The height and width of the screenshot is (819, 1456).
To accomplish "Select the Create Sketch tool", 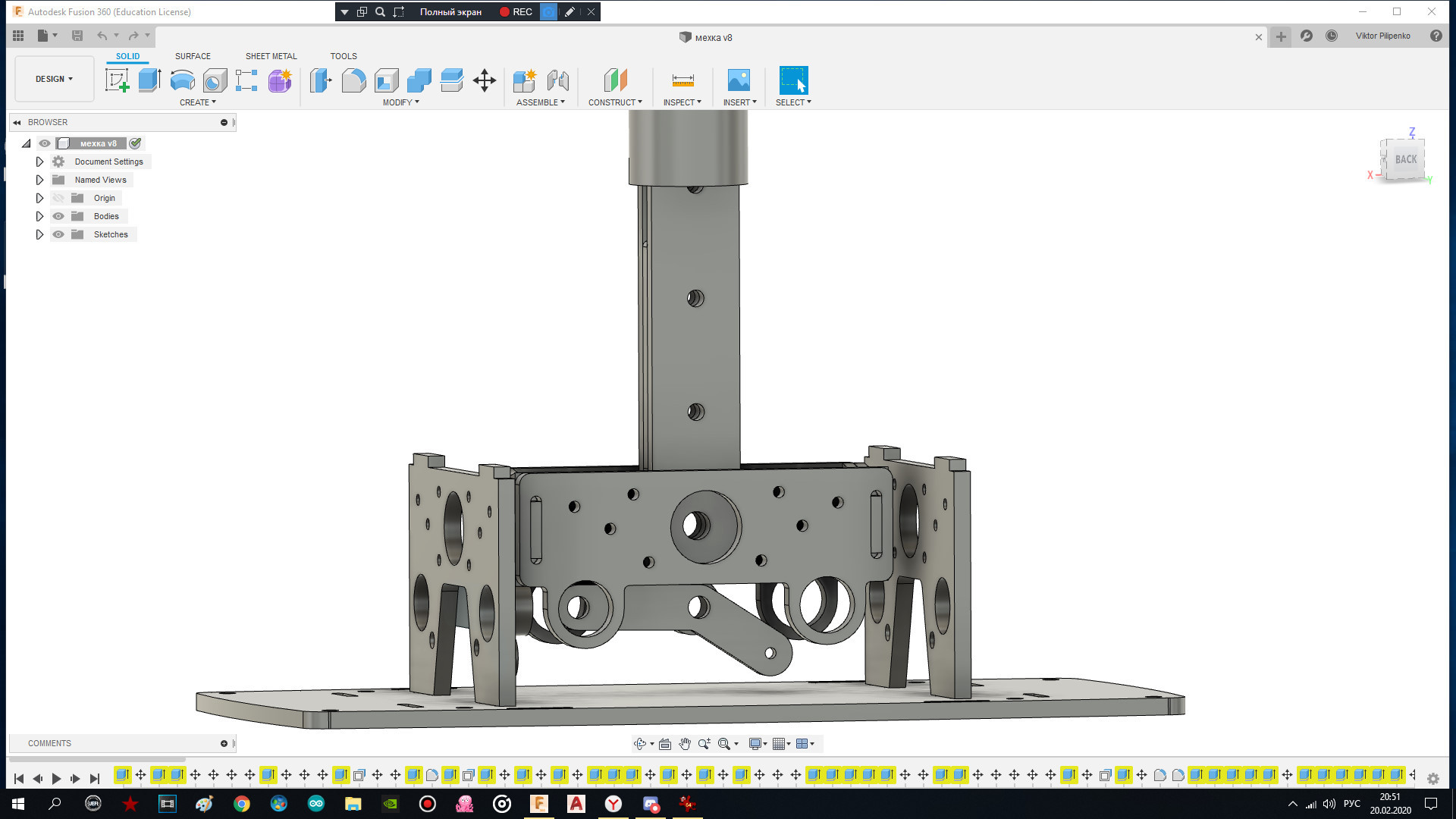I will tap(117, 80).
